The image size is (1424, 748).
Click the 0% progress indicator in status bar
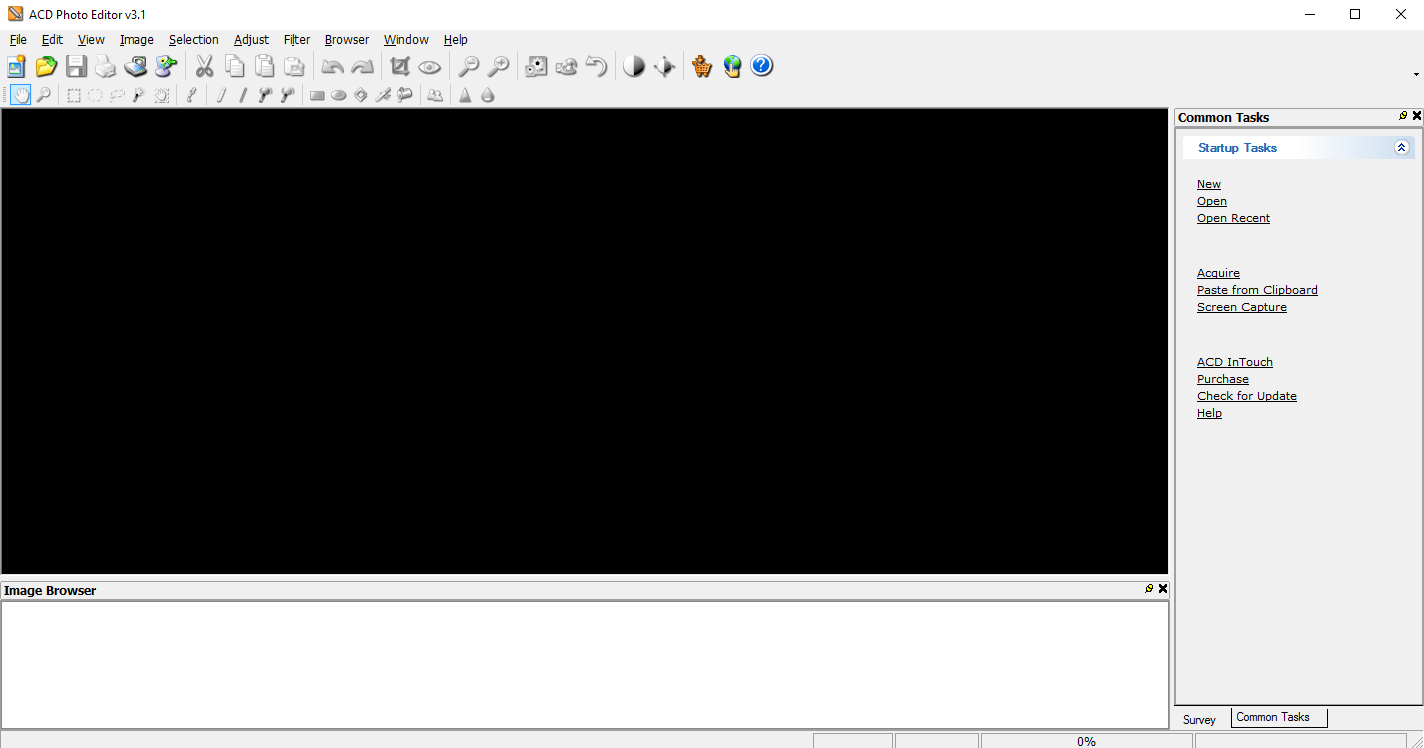tap(1086, 741)
